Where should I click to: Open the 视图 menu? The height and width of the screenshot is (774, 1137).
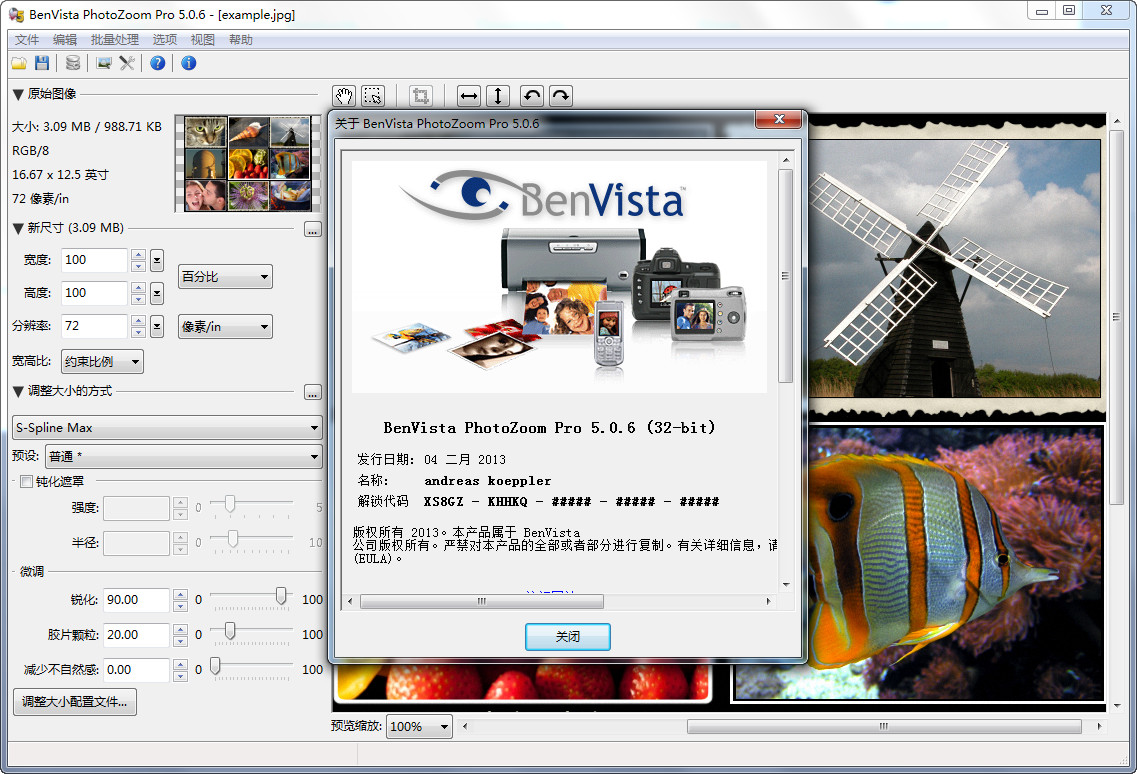pos(203,40)
